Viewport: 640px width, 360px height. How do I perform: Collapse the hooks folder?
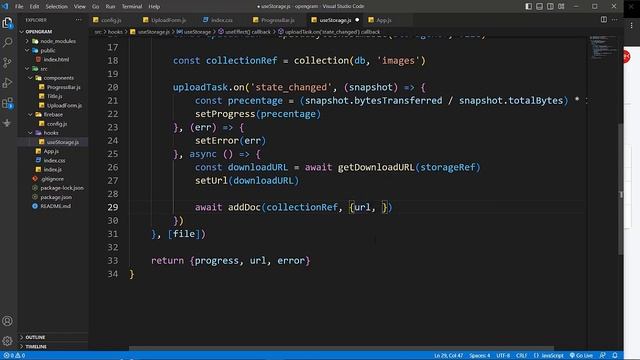[x=51, y=133]
